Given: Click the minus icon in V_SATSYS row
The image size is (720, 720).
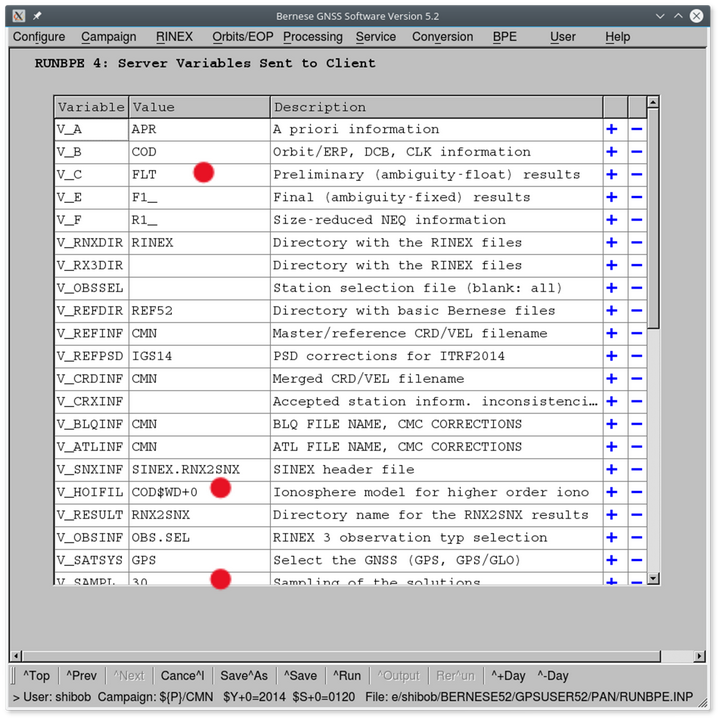Looking at the screenshot, I should [636, 560].
